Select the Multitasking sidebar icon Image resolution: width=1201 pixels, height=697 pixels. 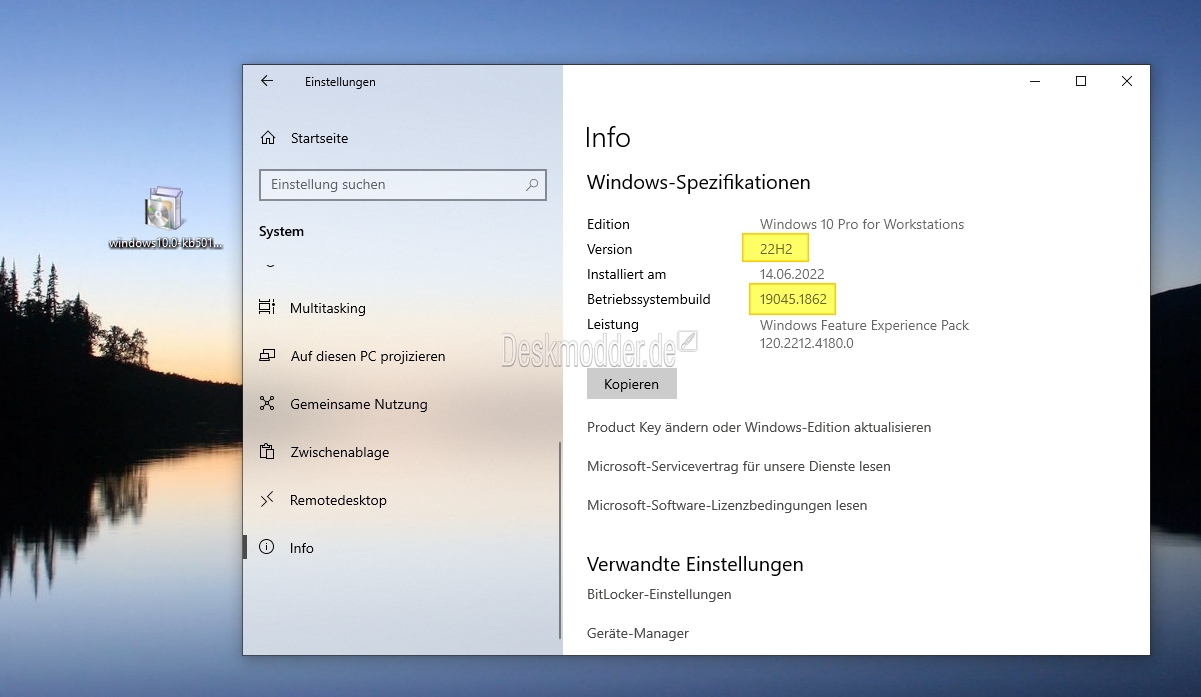267,308
